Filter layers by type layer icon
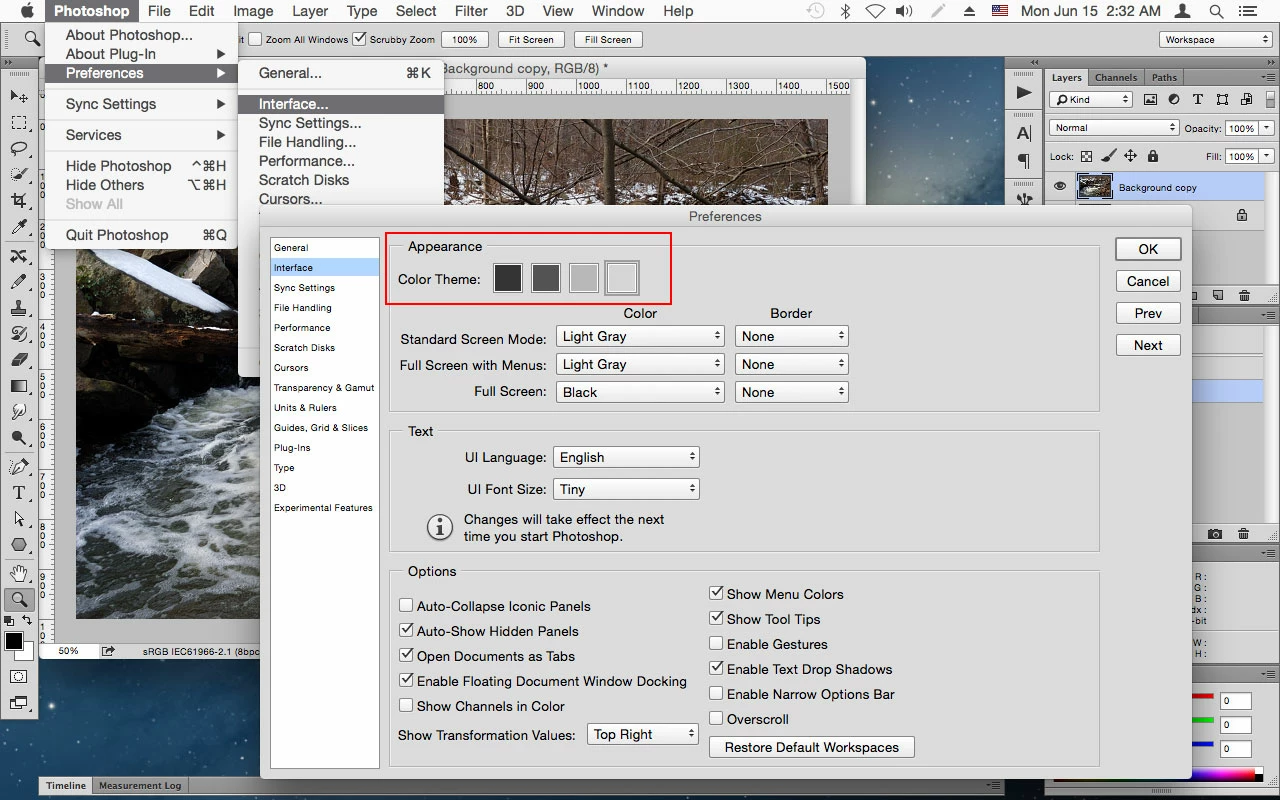This screenshot has width=1280, height=800. pos(1198,100)
